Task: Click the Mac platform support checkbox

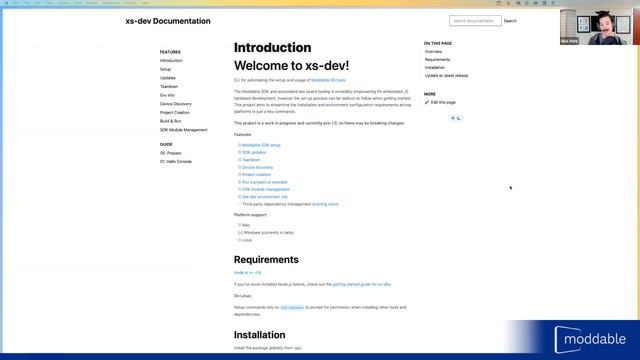Action: [240, 225]
